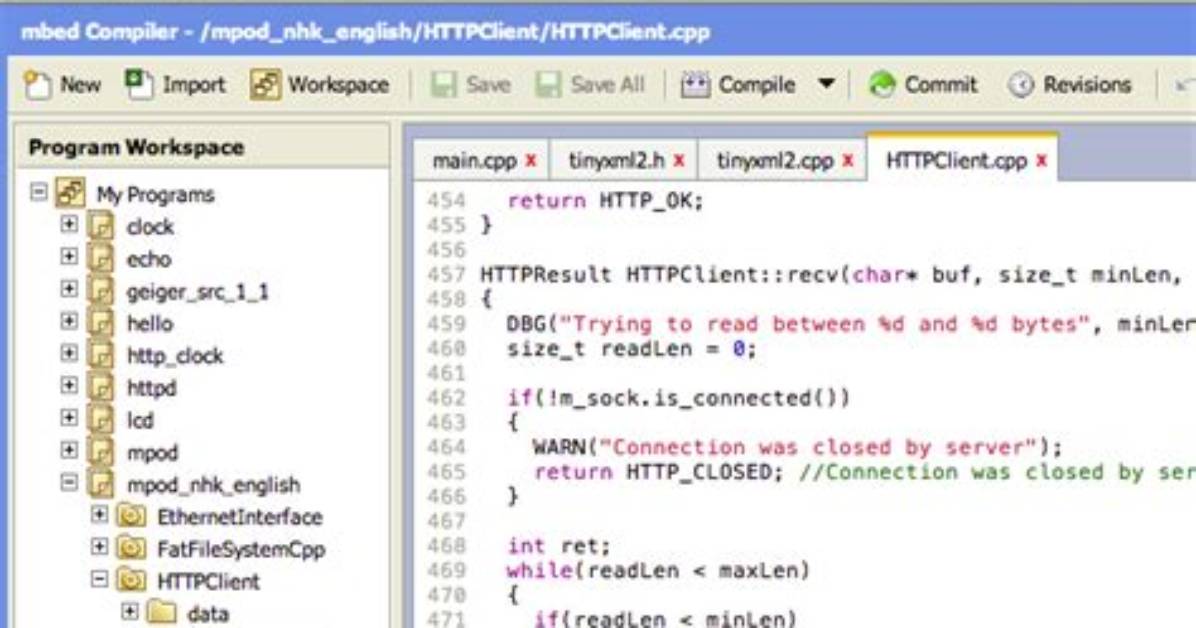Click the geiger_src_1_1 program icon
The width and height of the screenshot is (1196, 628).
pos(101,291)
